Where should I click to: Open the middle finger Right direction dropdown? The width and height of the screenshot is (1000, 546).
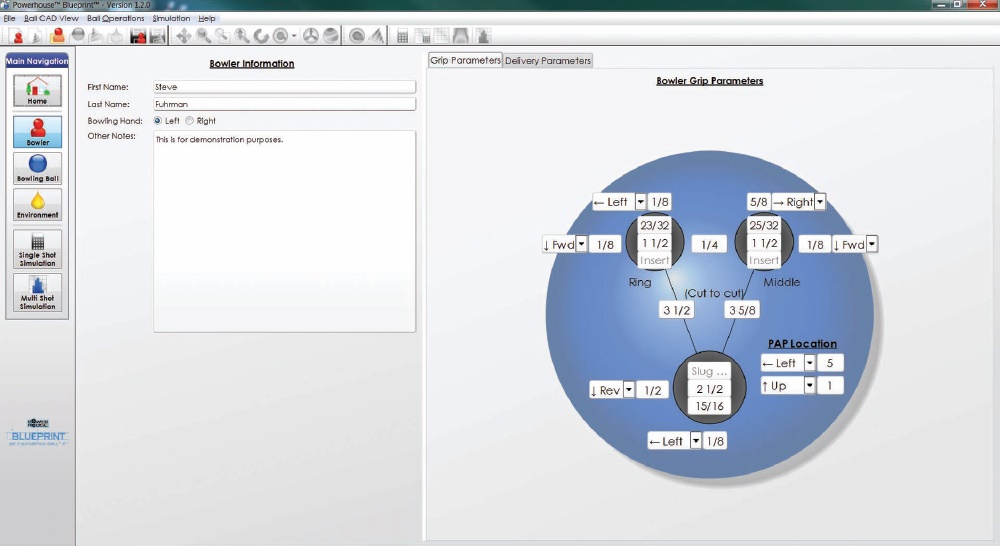pos(820,202)
